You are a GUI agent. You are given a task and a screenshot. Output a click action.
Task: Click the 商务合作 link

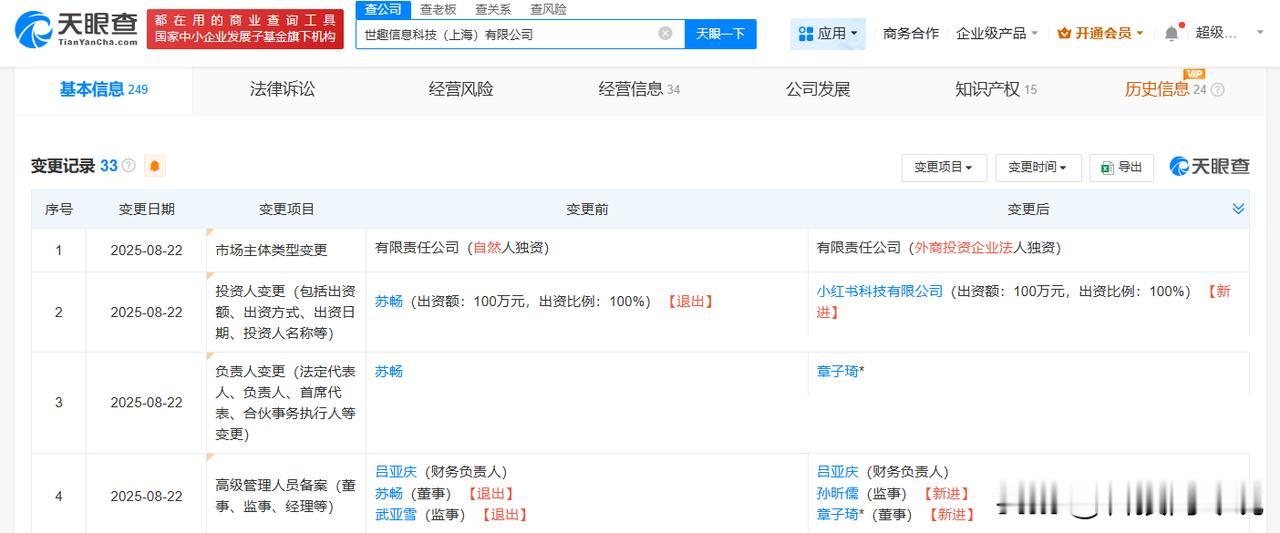click(x=910, y=33)
